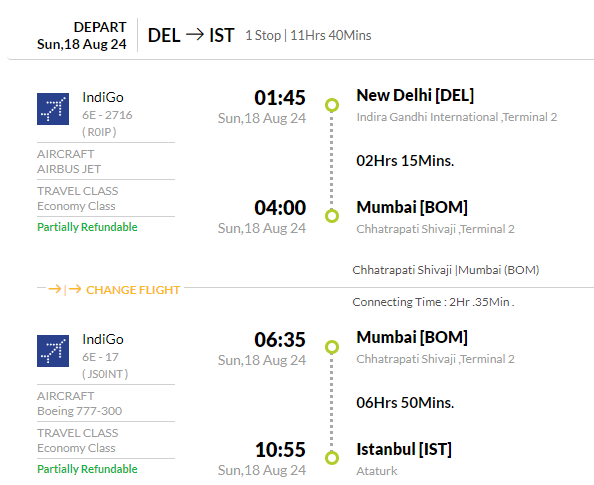Image resolution: width=594 pixels, height=485 pixels.
Task: Click the Istanbul [IST] destination name
Action: click(404, 449)
